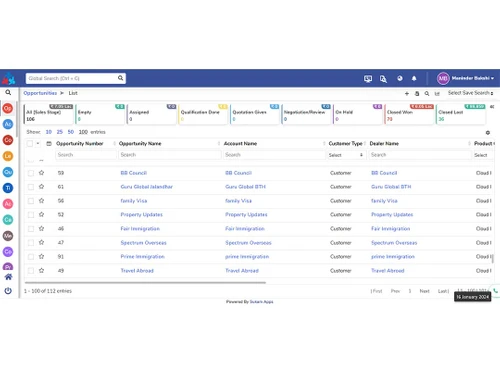Check the row 46 Fair Immigration checkbox
This screenshot has height=375, width=500.
tap(31, 229)
